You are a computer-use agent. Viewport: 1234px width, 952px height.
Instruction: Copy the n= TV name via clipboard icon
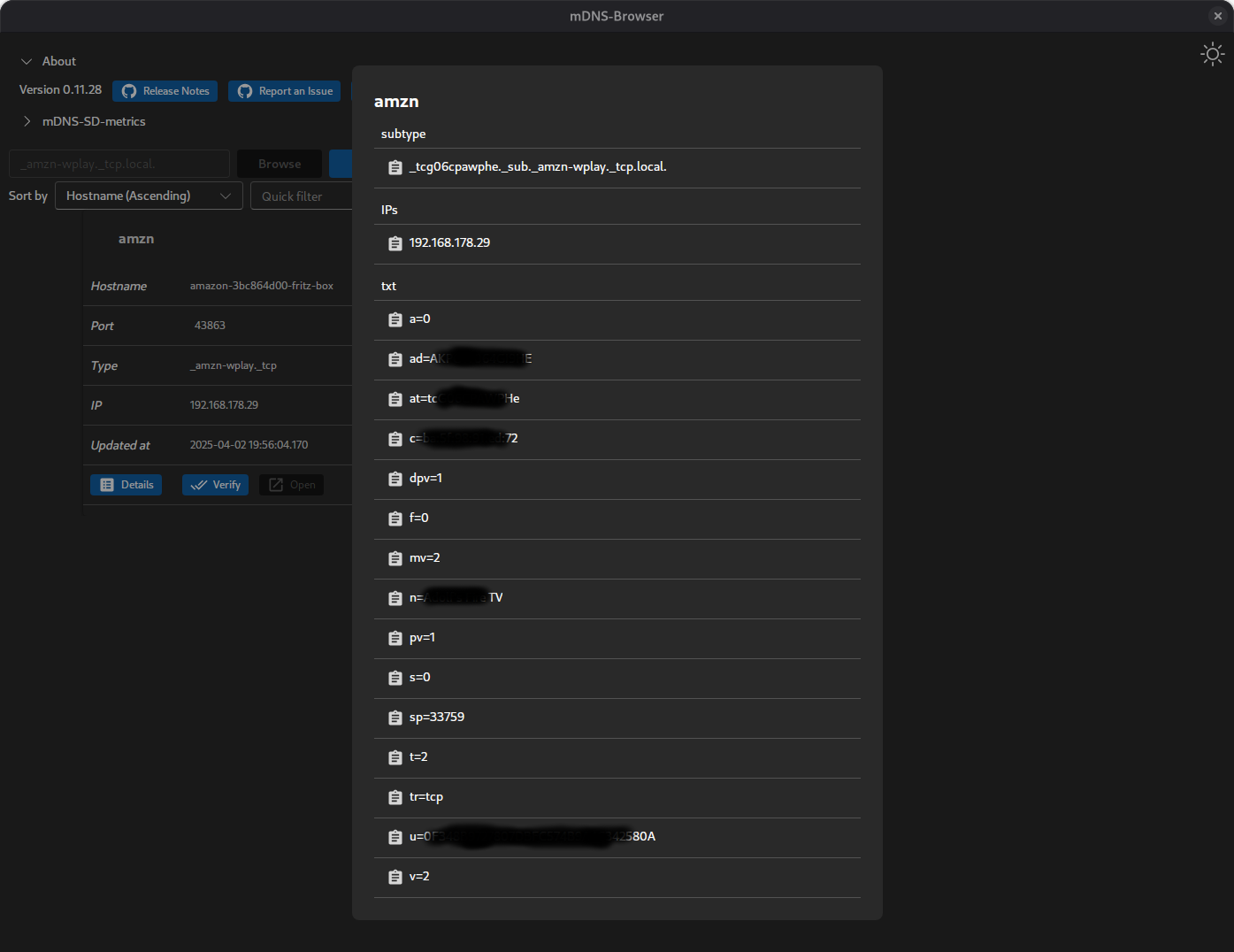point(395,598)
